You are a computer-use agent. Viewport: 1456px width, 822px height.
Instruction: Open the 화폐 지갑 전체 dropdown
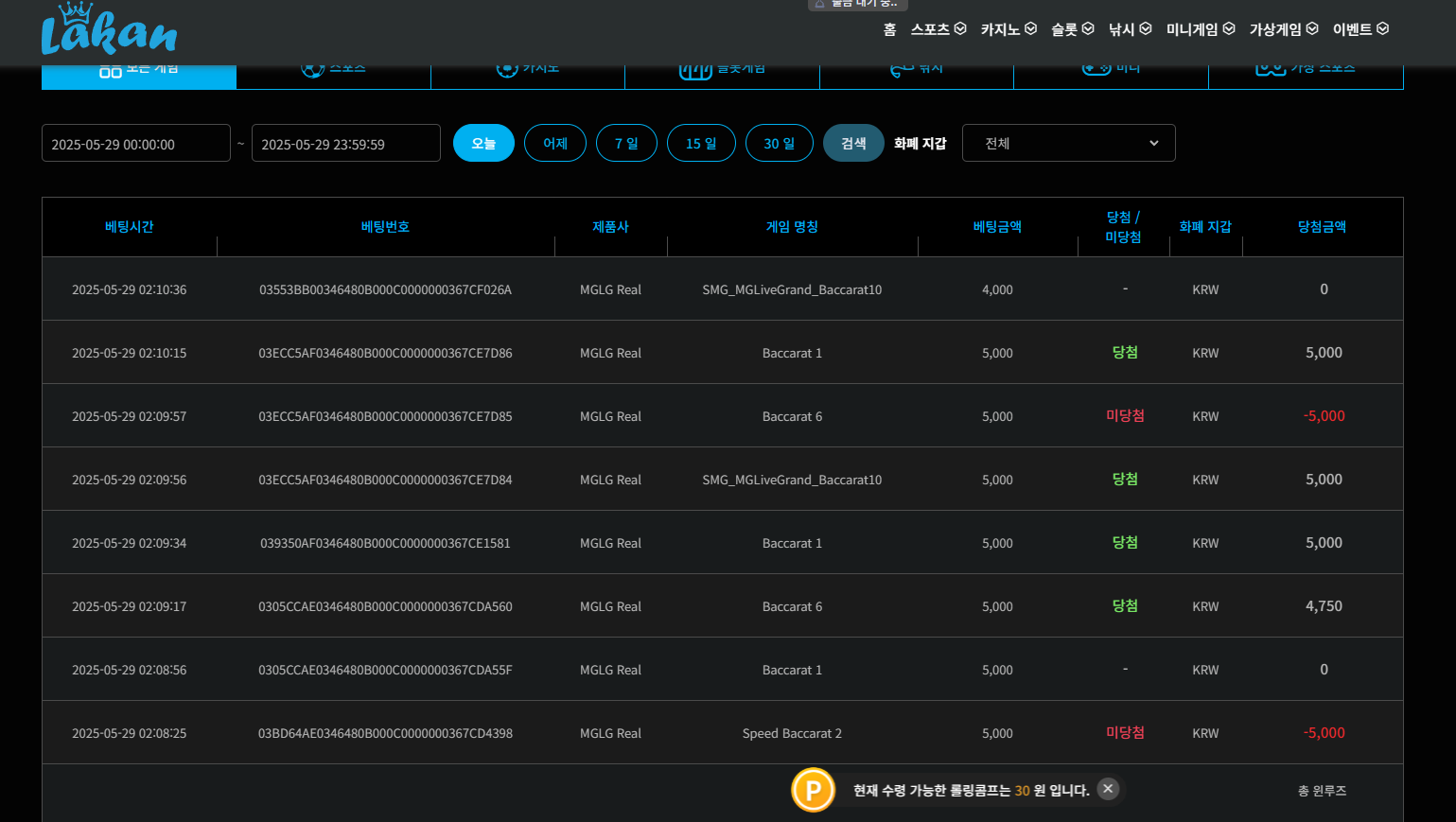pos(1068,143)
